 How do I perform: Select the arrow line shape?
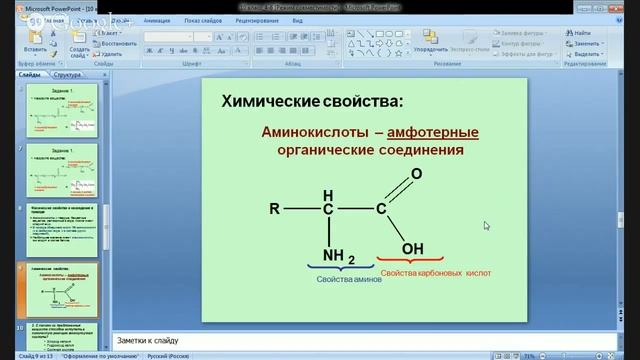(x=370, y=34)
